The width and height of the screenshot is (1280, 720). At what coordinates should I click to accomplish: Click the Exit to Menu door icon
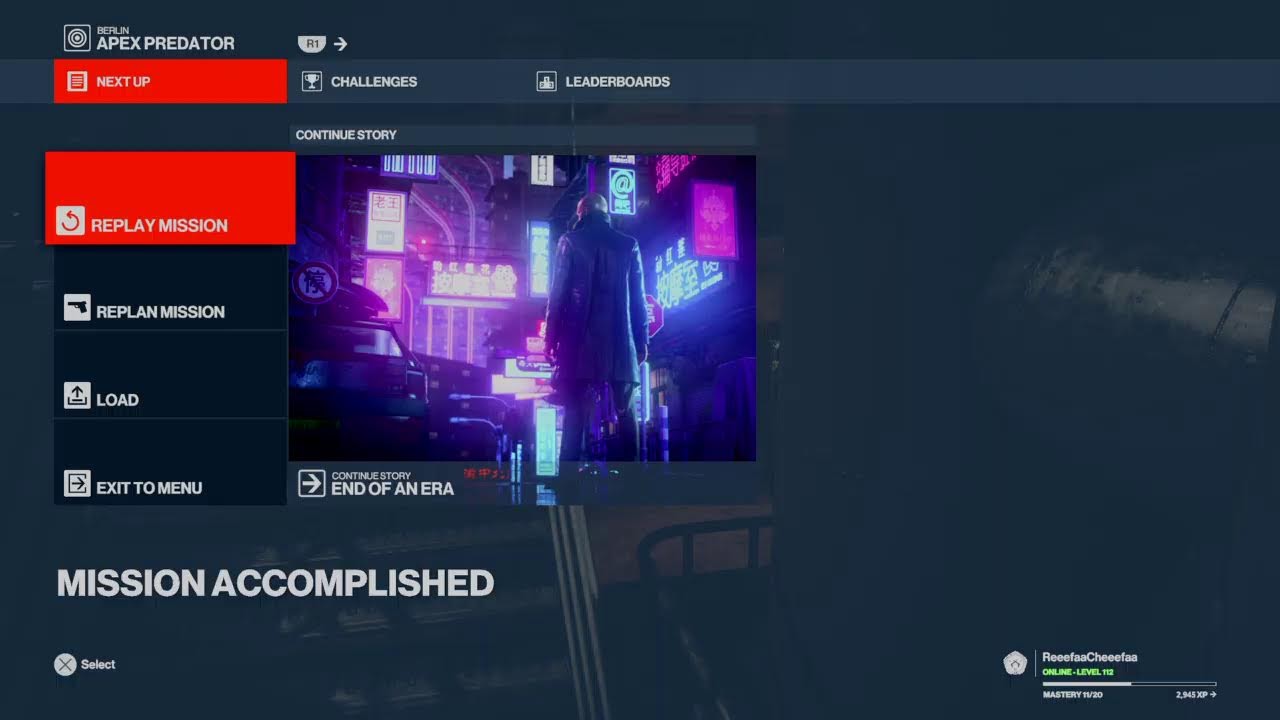click(x=77, y=483)
